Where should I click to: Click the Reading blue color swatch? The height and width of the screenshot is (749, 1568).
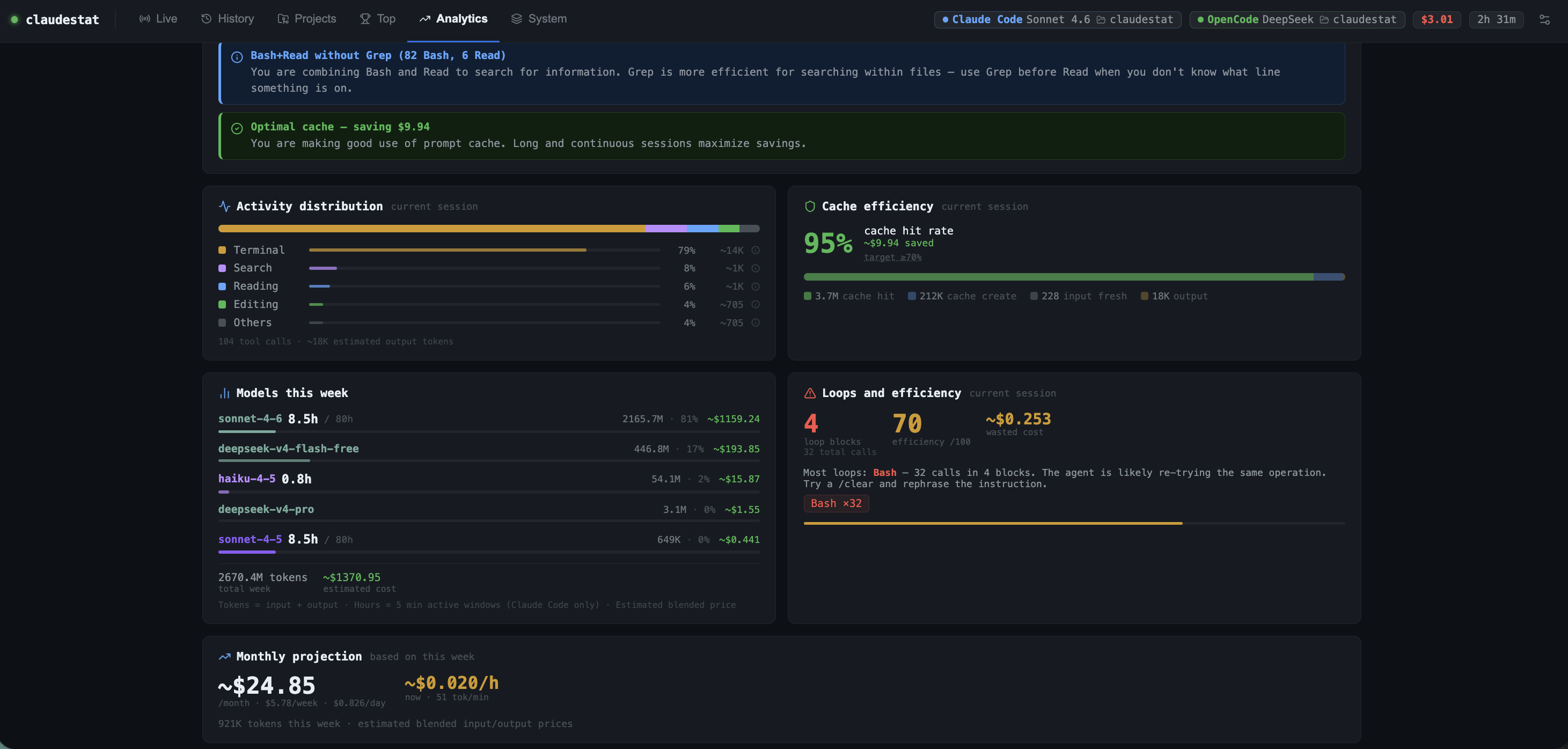[x=222, y=287]
